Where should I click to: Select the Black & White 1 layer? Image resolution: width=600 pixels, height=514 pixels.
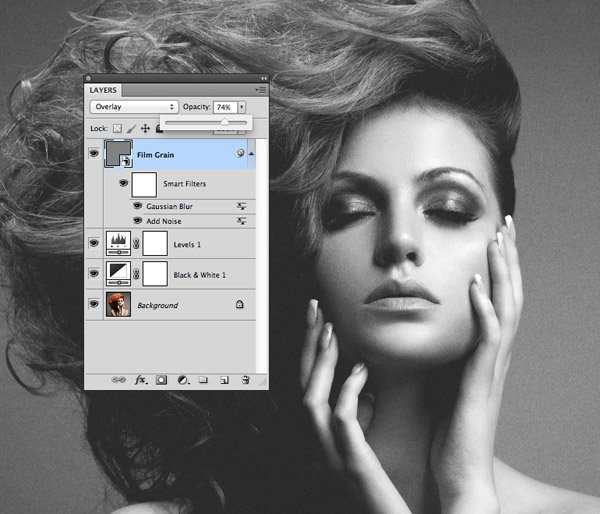pos(196,273)
